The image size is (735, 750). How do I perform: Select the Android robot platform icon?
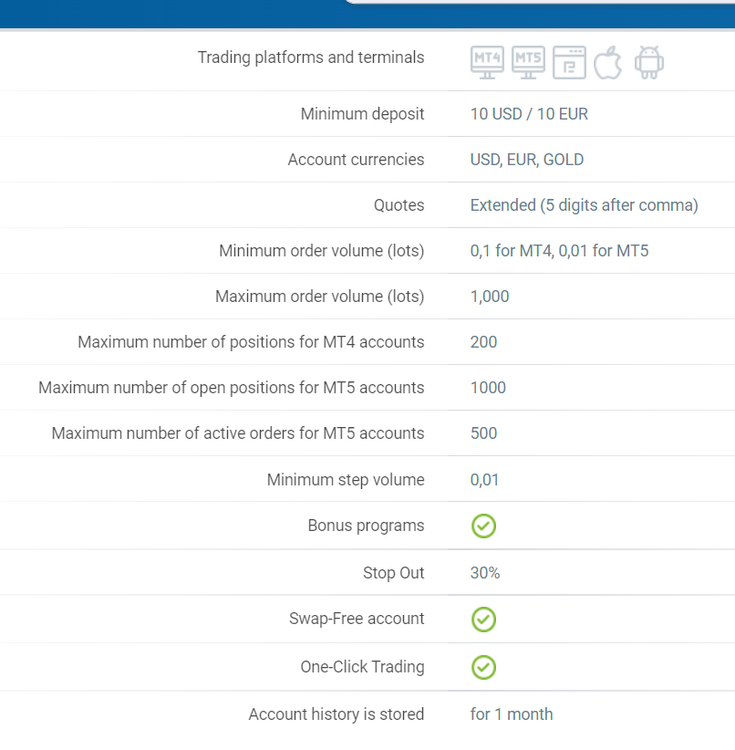pyautogui.click(x=649, y=63)
